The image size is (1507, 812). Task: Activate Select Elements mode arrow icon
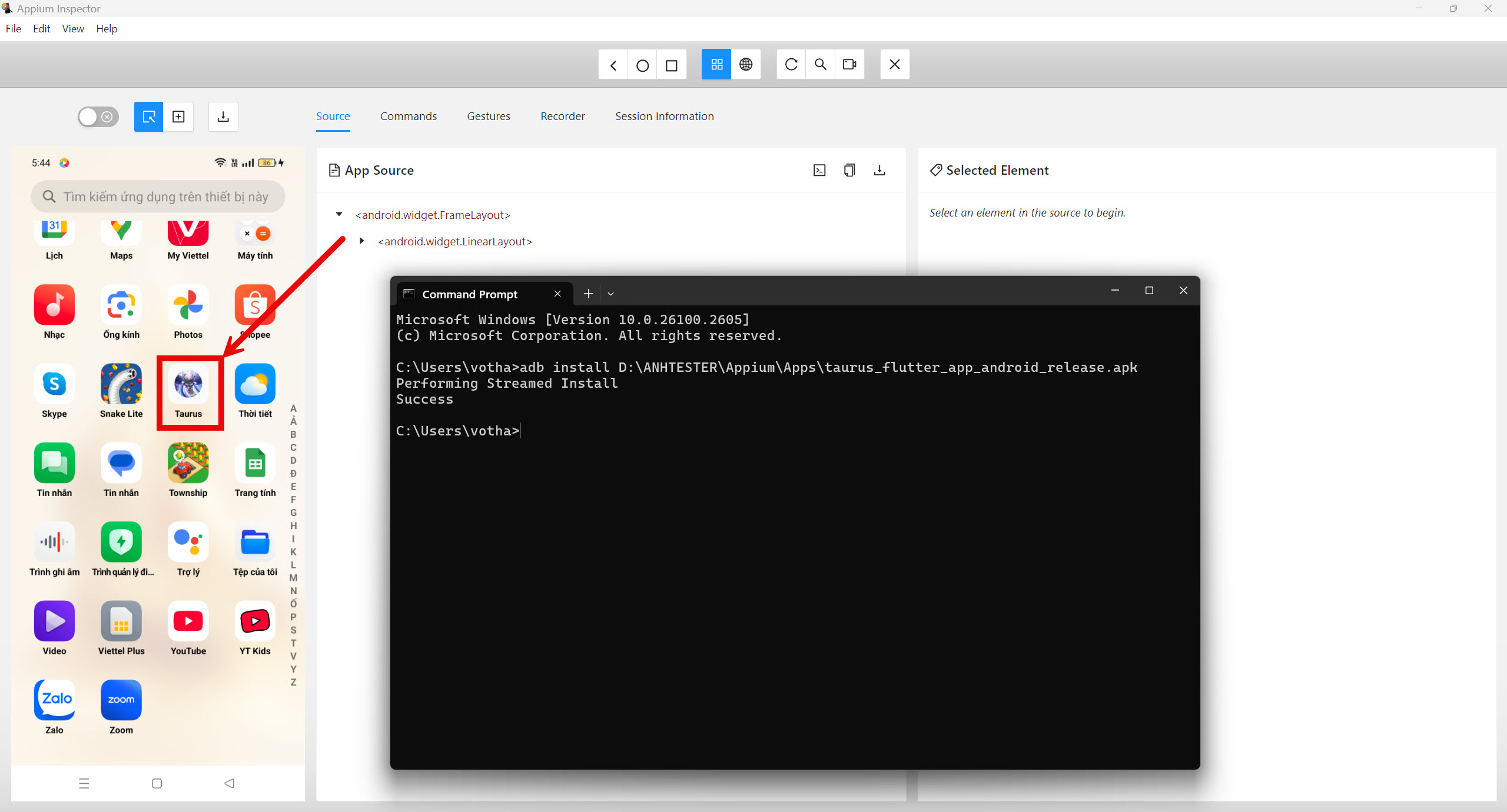click(149, 117)
